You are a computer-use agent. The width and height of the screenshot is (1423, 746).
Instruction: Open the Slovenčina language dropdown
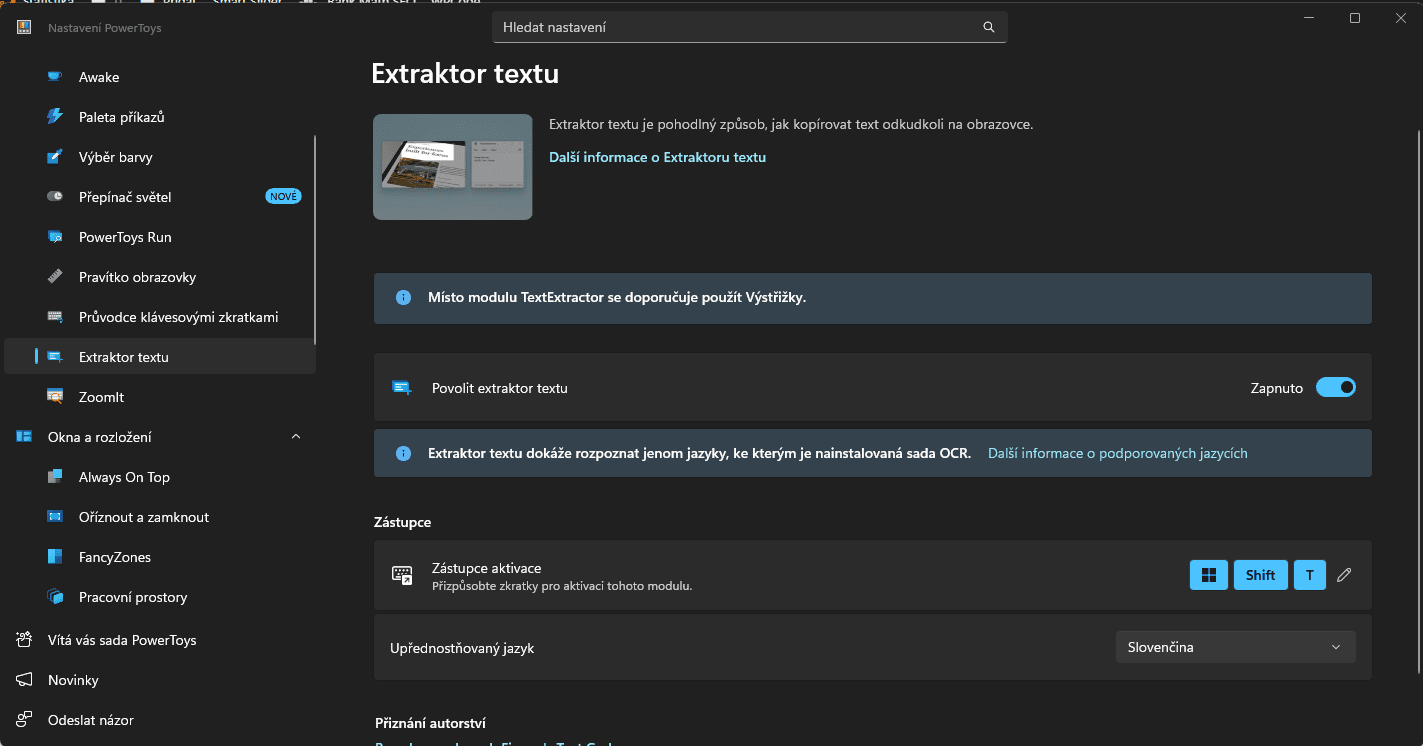pyautogui.click(x=1235, y=647)
